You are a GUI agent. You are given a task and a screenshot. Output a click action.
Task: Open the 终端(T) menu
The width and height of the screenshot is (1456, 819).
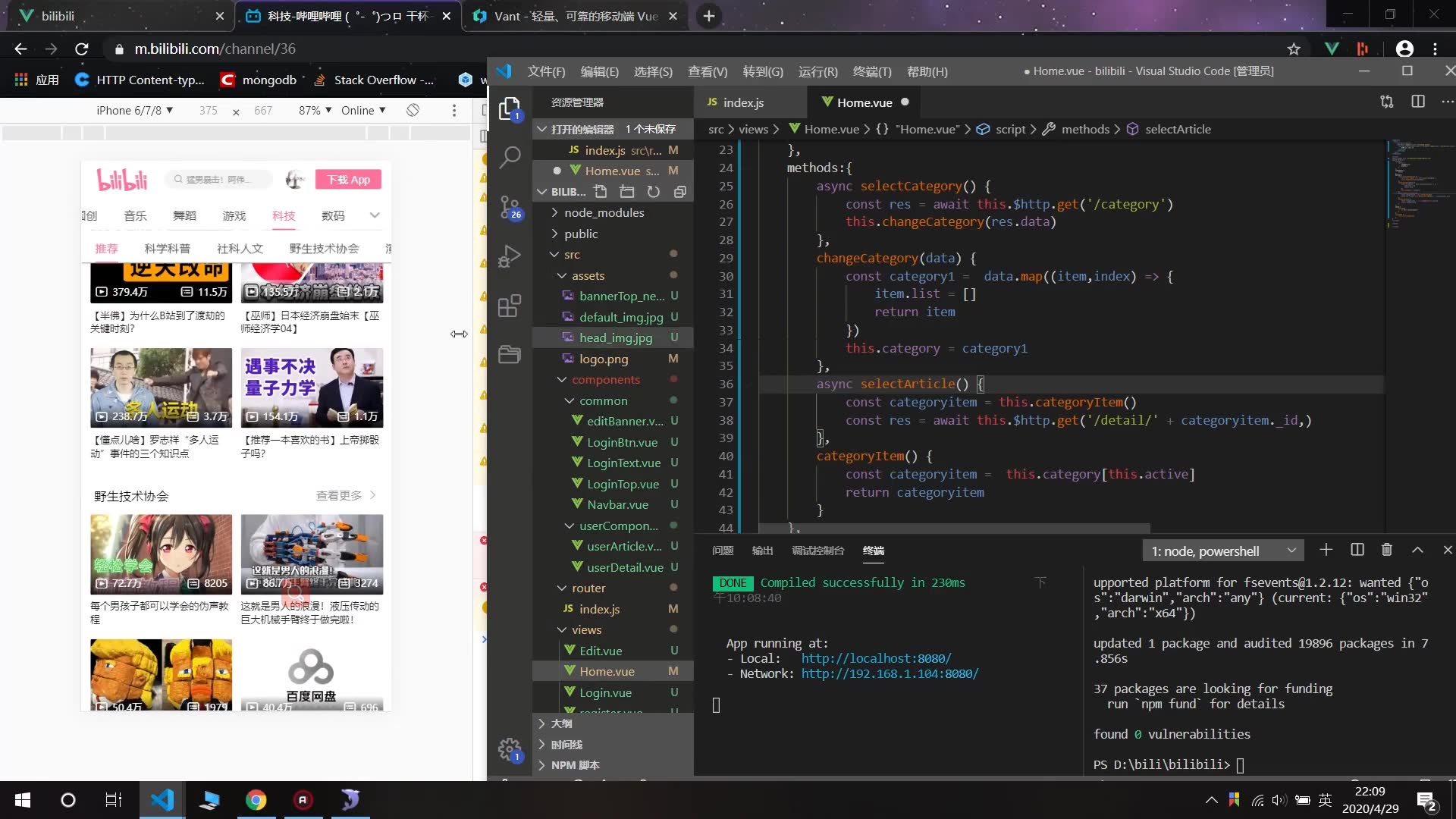click(871, 71)
